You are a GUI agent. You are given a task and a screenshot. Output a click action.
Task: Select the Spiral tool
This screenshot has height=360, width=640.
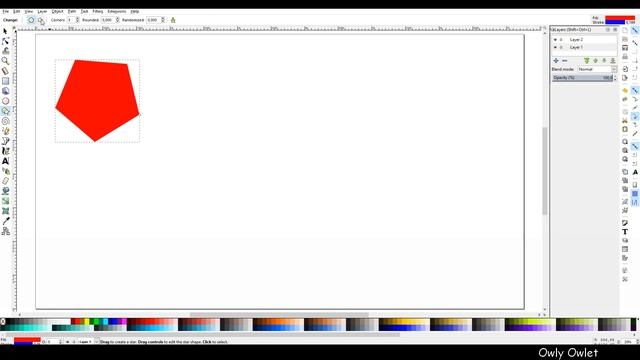(5, 121)
